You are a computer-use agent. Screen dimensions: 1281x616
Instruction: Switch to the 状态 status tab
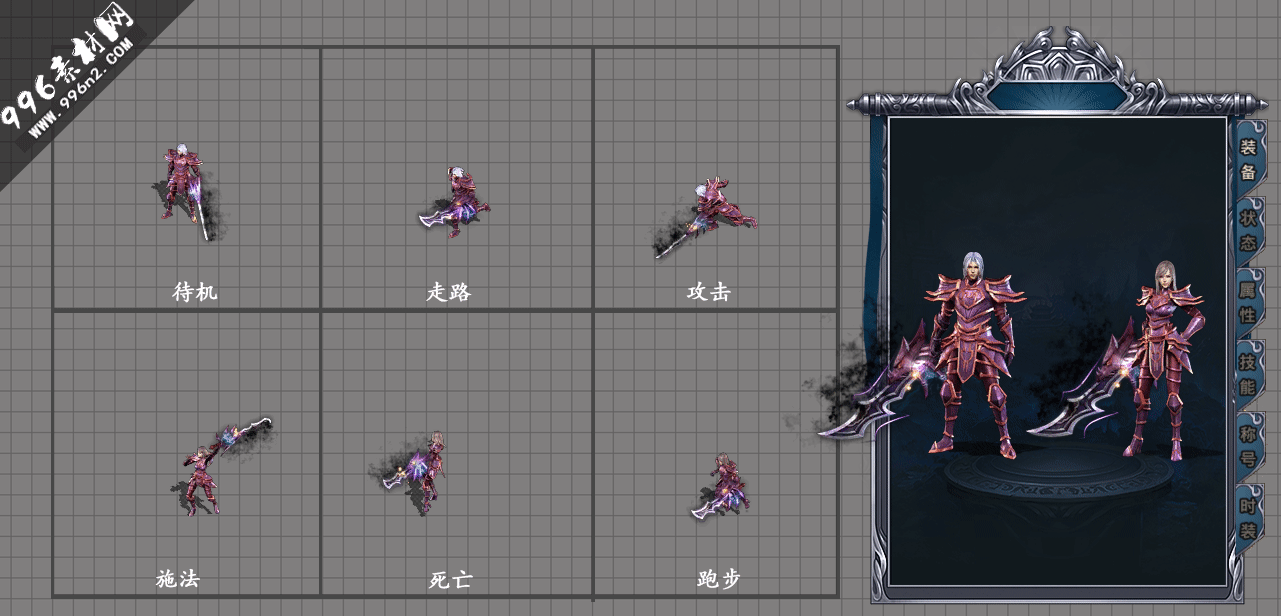pyautogui.click(x=1248, y=230)
